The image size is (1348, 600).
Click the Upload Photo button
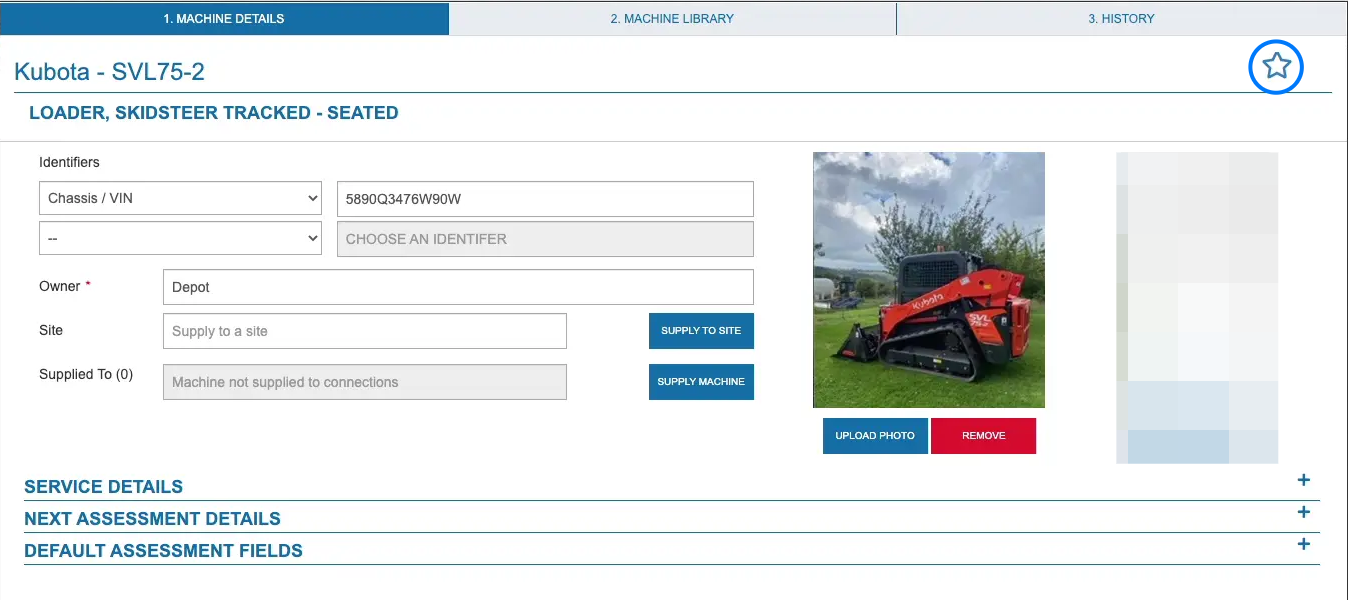pyautogui.click(x=875, y=436)
